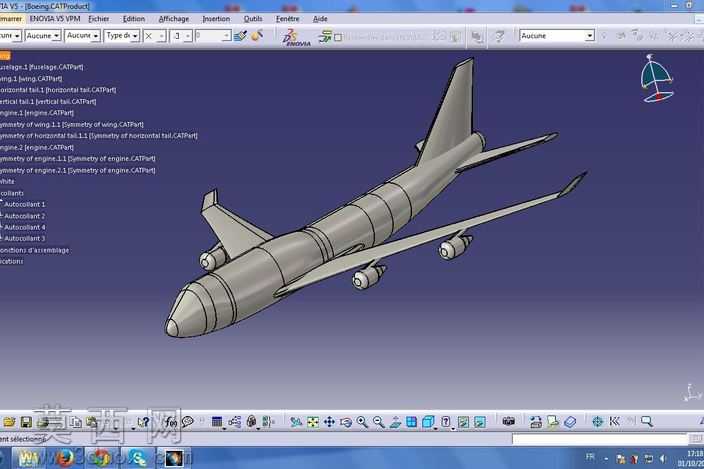Open the Démarrer menu
The height and width of the screenshot is (469, 704).
coord(11,18)
